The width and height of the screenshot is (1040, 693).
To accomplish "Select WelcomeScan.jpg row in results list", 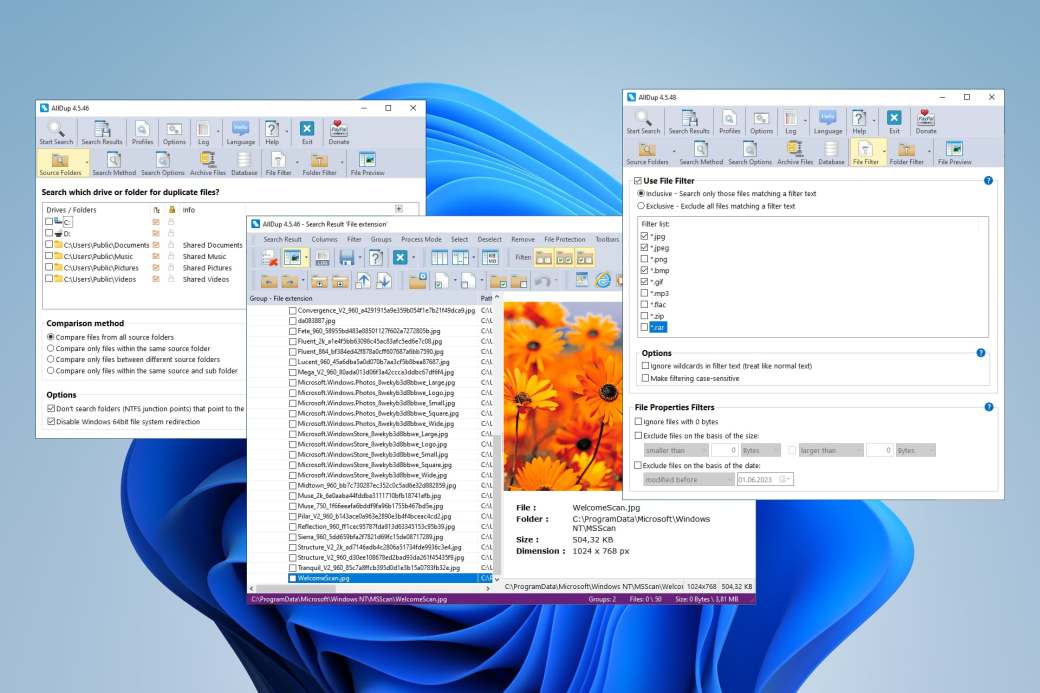I will pos(324,578).
